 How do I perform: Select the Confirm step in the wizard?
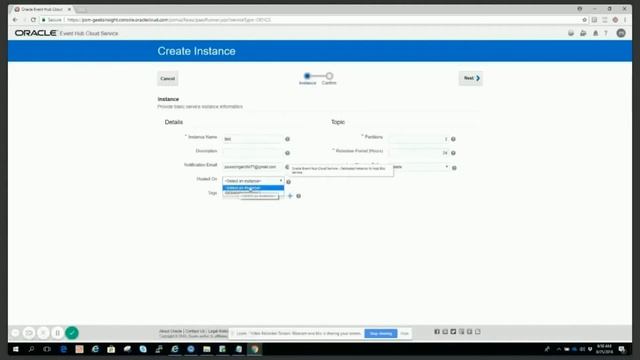coord(329,76)
